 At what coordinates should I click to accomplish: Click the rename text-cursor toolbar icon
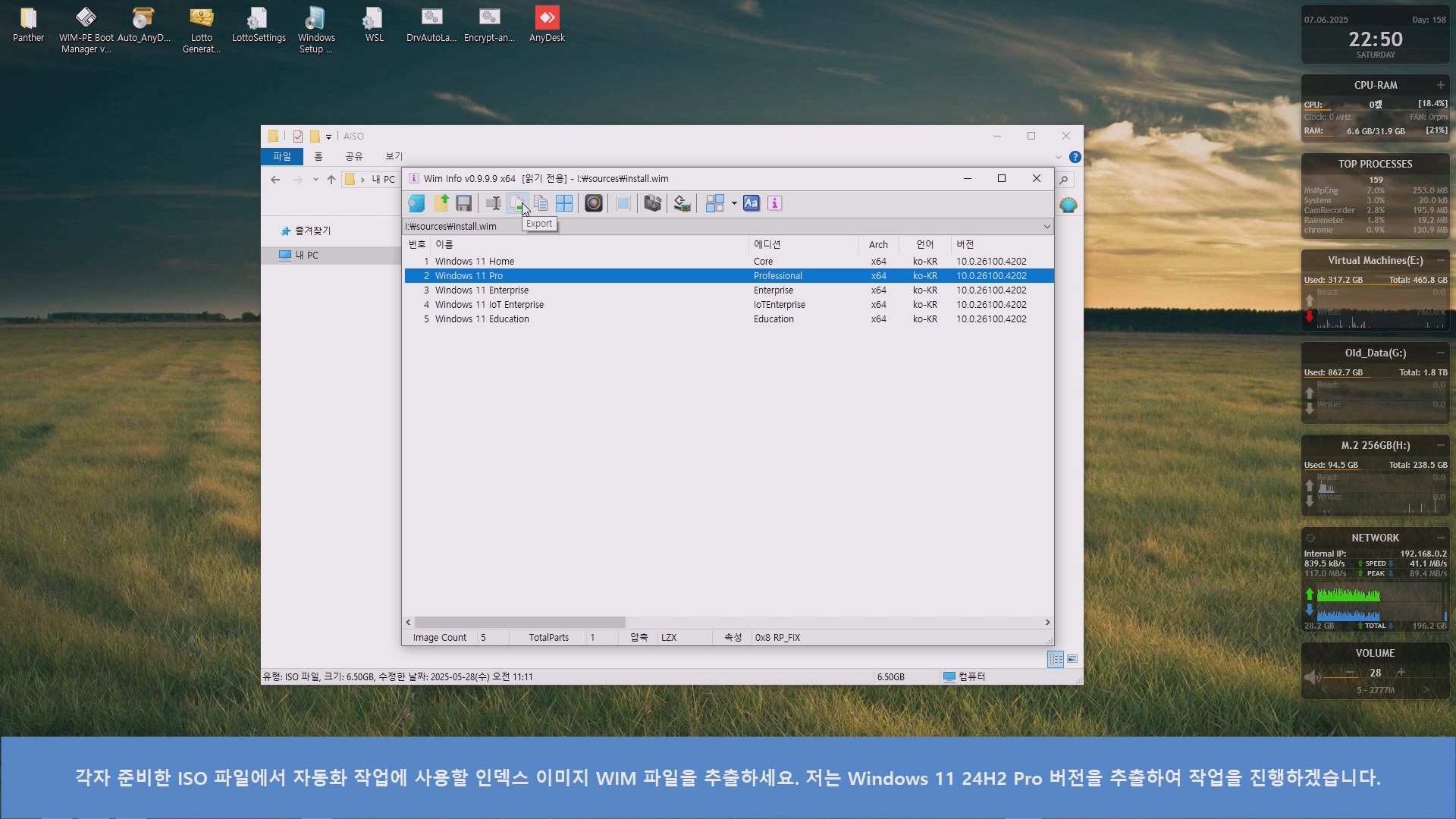tap(494, 203)
